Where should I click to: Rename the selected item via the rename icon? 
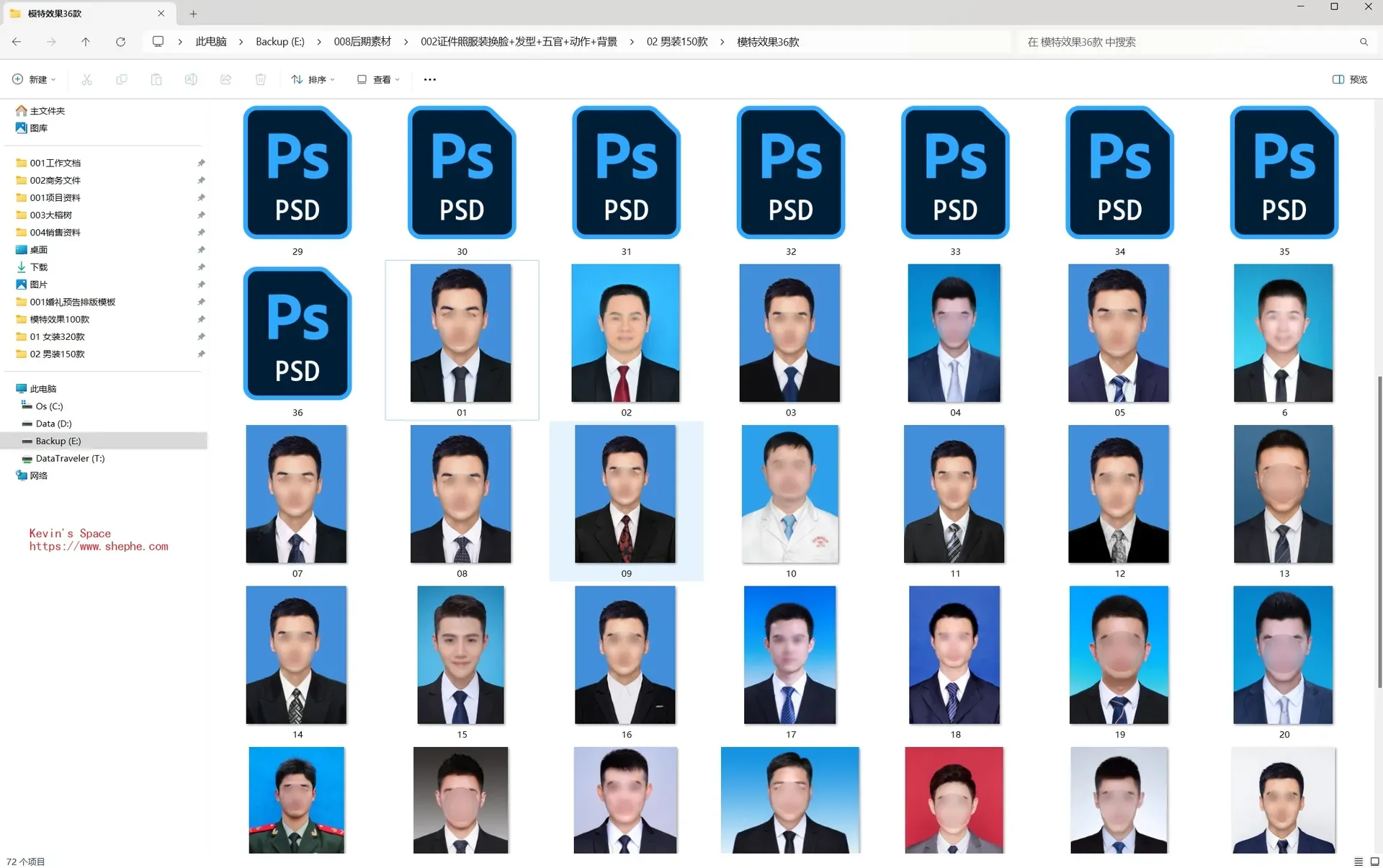pos(191,79)
